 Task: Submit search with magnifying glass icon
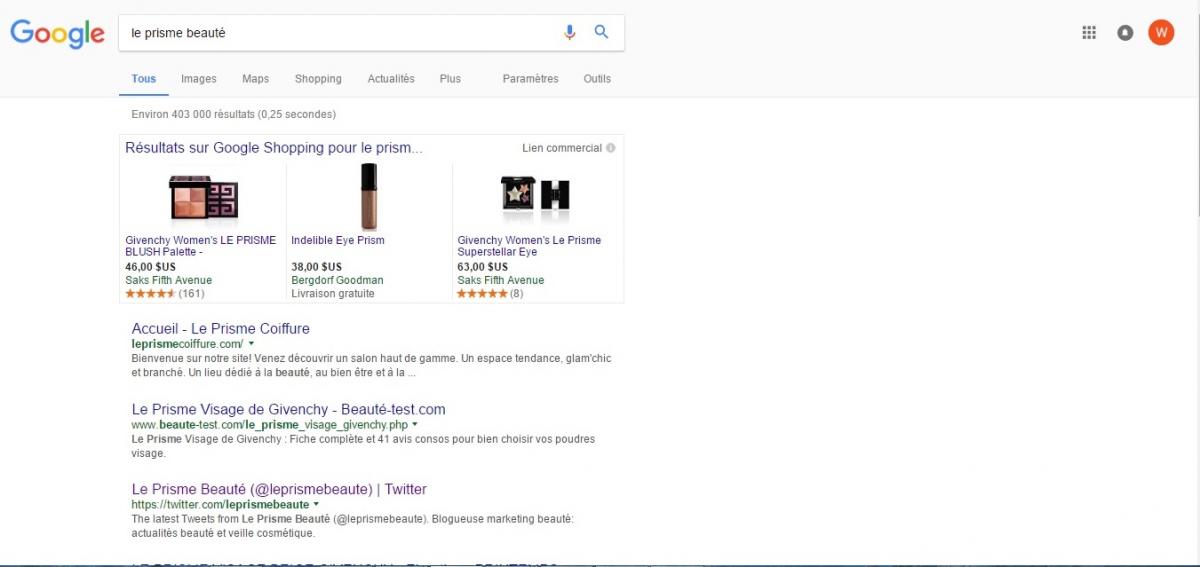(601, 32)
